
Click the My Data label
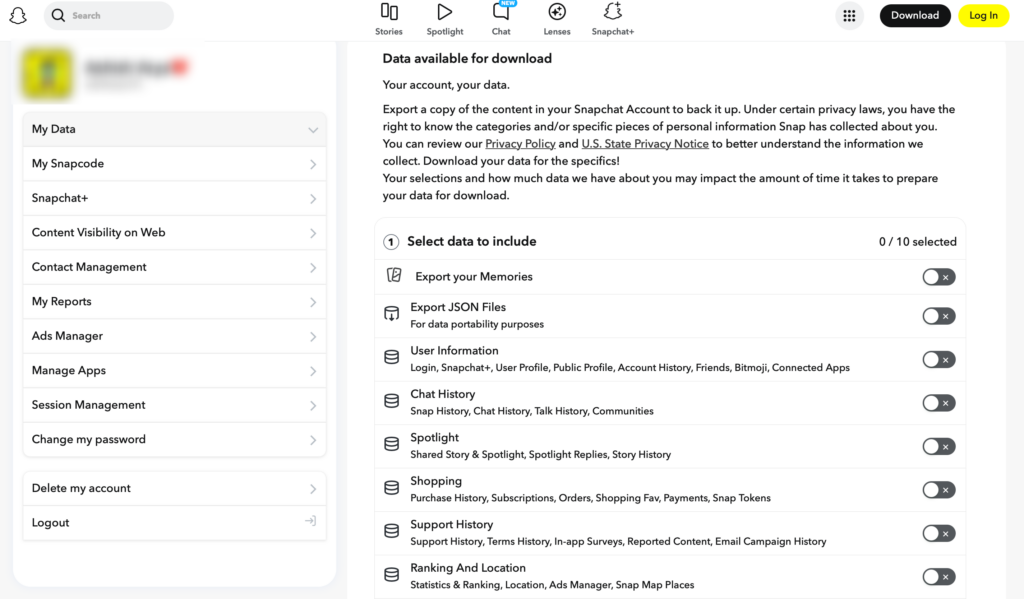[54, 129]
